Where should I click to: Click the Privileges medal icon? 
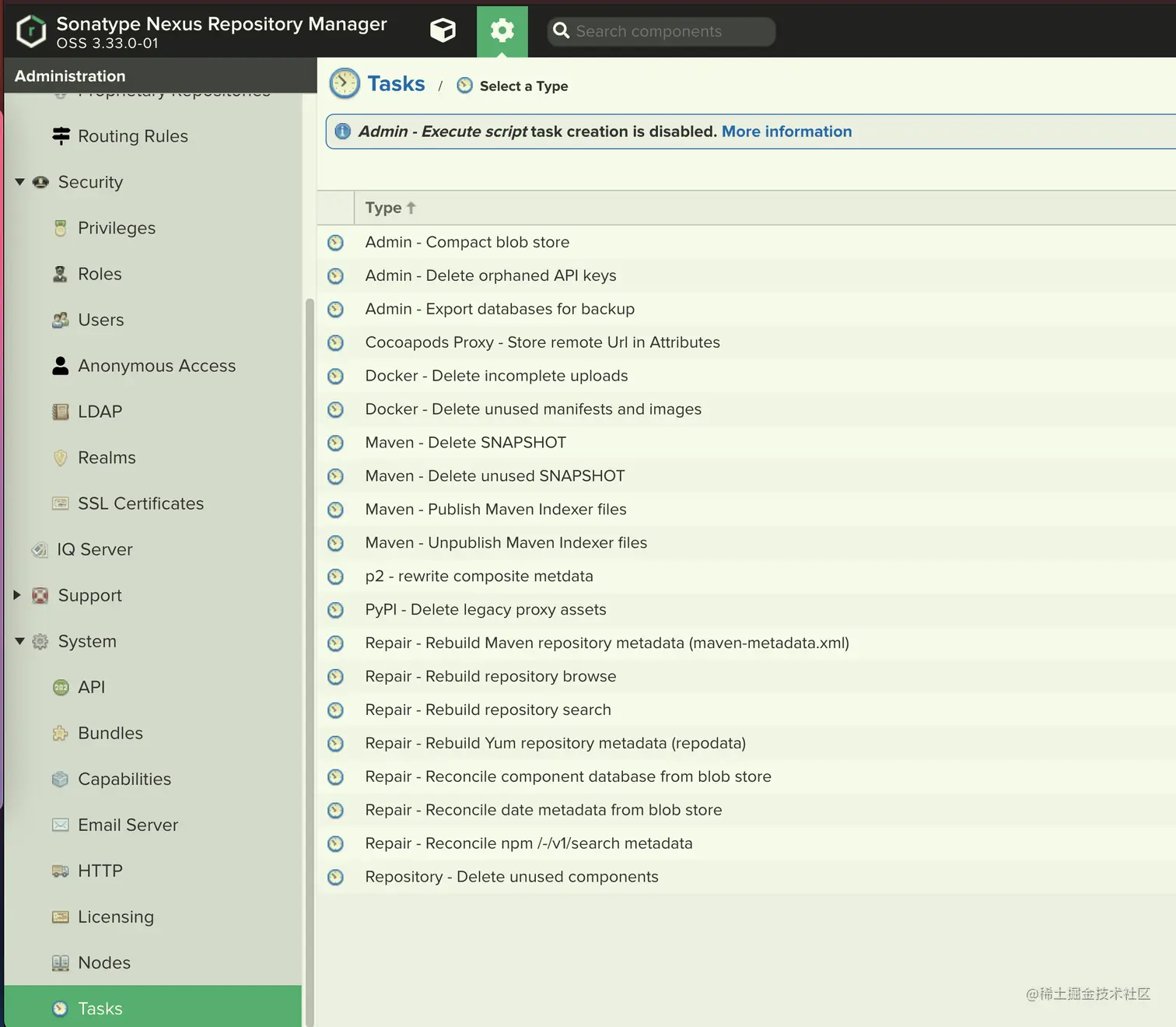61,228
